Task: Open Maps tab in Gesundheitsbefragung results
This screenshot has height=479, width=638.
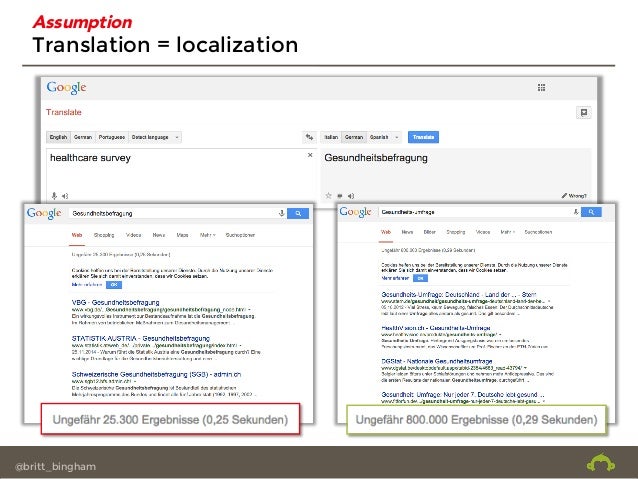Action: pyautogui.click(x=183, y=235)
